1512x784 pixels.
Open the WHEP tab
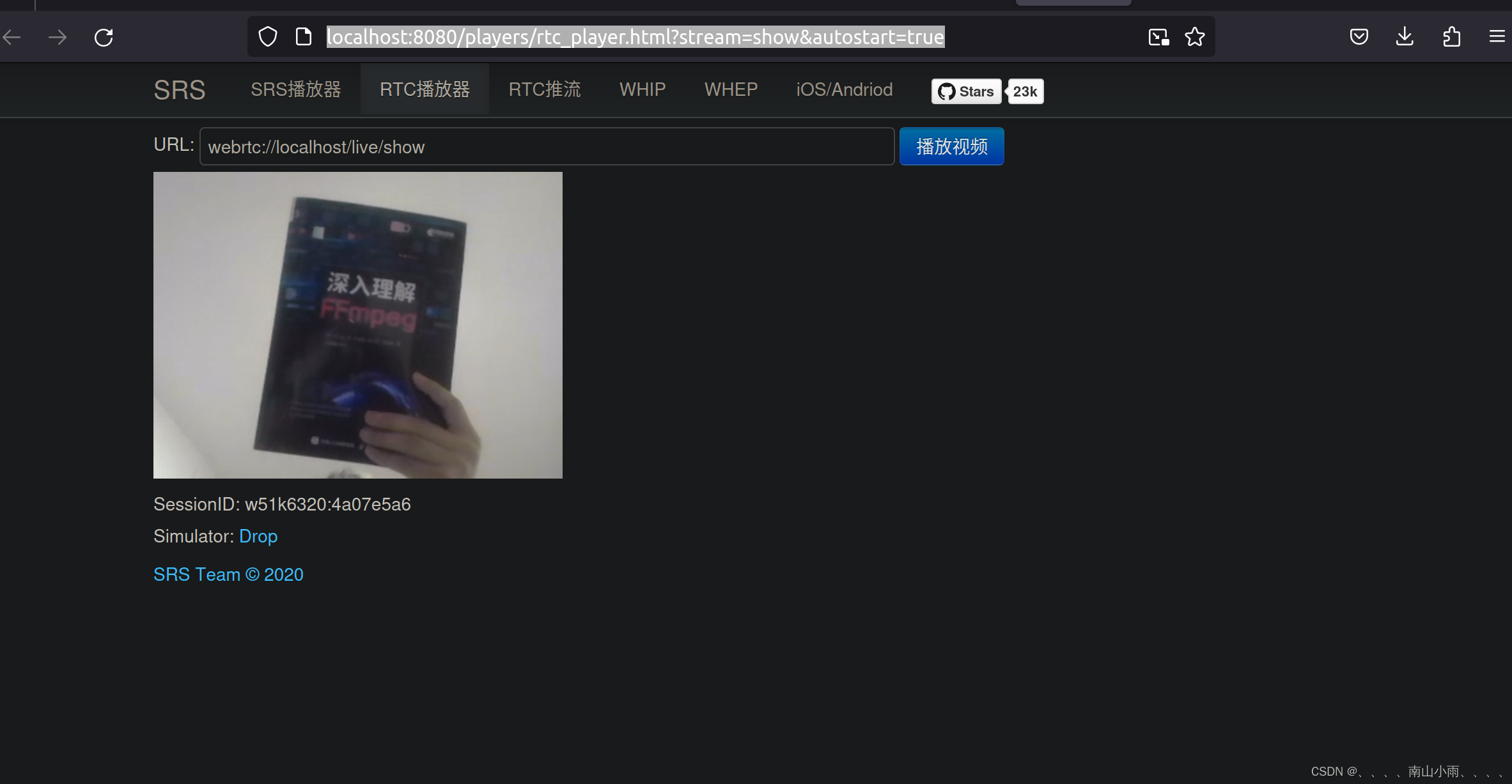coord(731,89)
